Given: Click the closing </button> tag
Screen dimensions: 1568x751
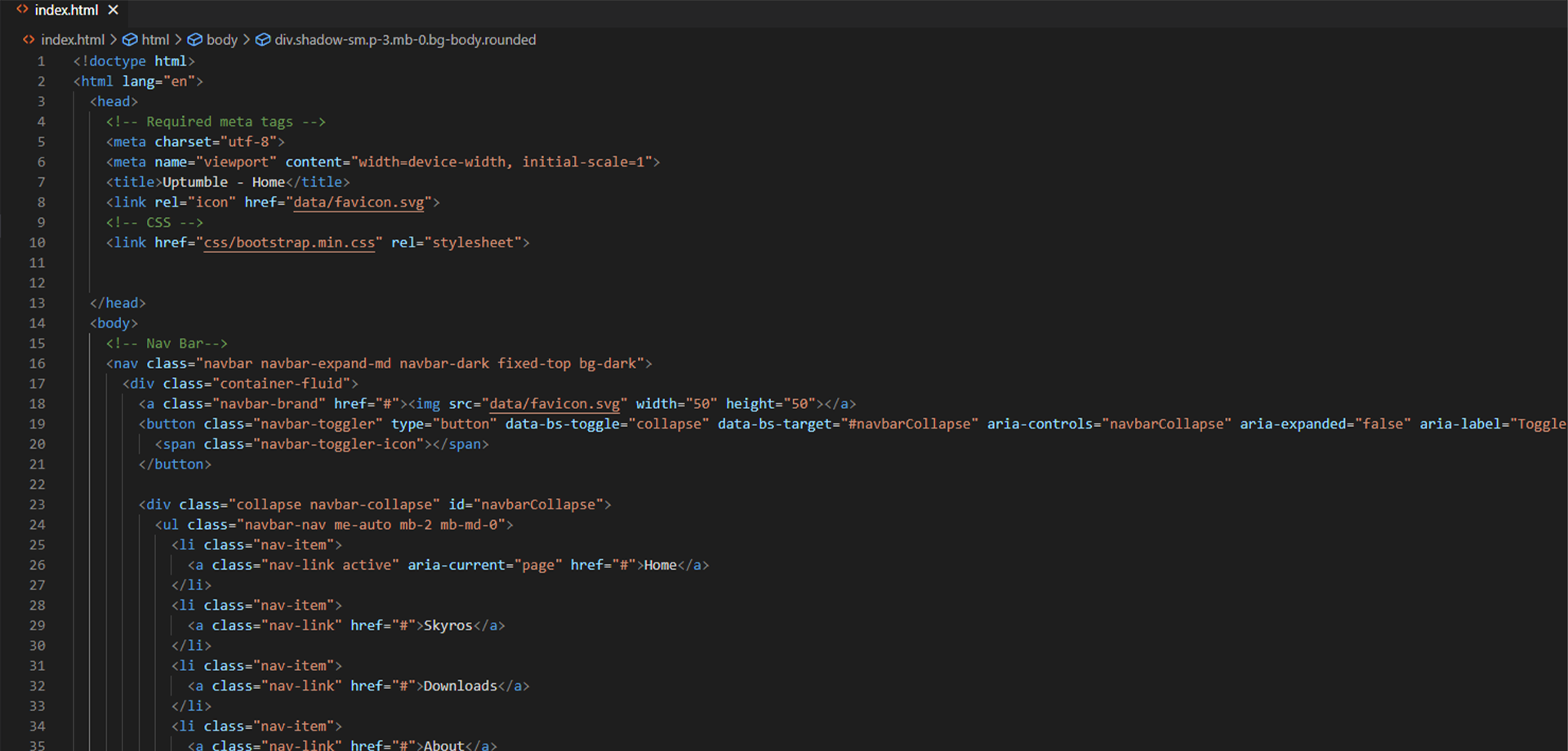Looking at the screenshot, I should 175,464.
